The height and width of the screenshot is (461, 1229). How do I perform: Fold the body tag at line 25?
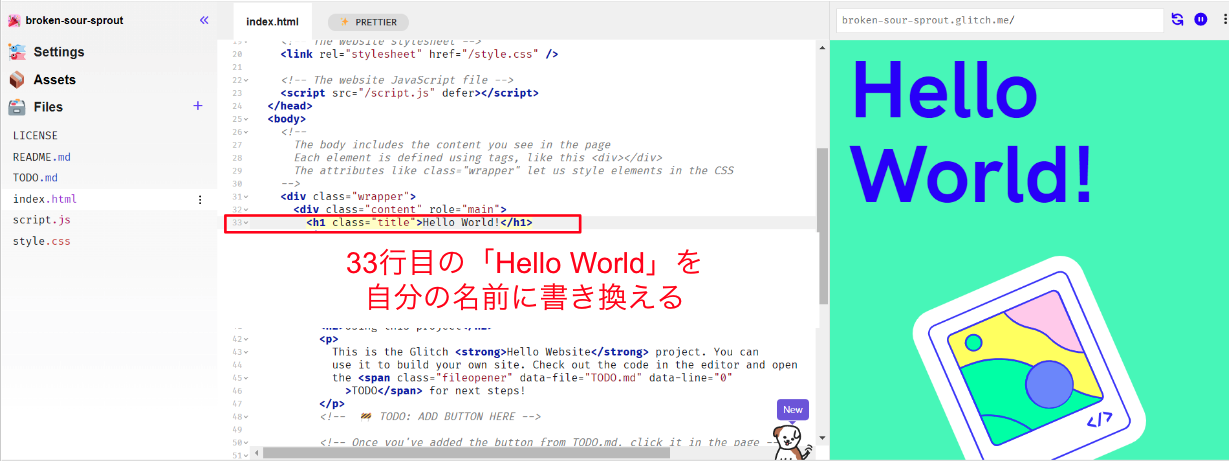245,119
